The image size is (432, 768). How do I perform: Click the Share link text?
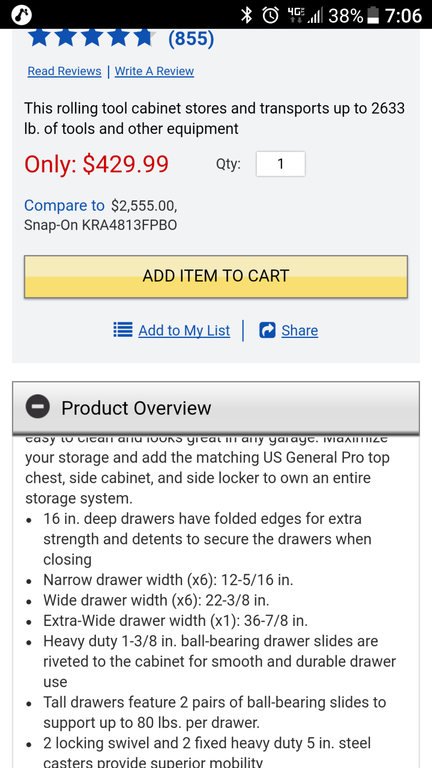point(300,331)
